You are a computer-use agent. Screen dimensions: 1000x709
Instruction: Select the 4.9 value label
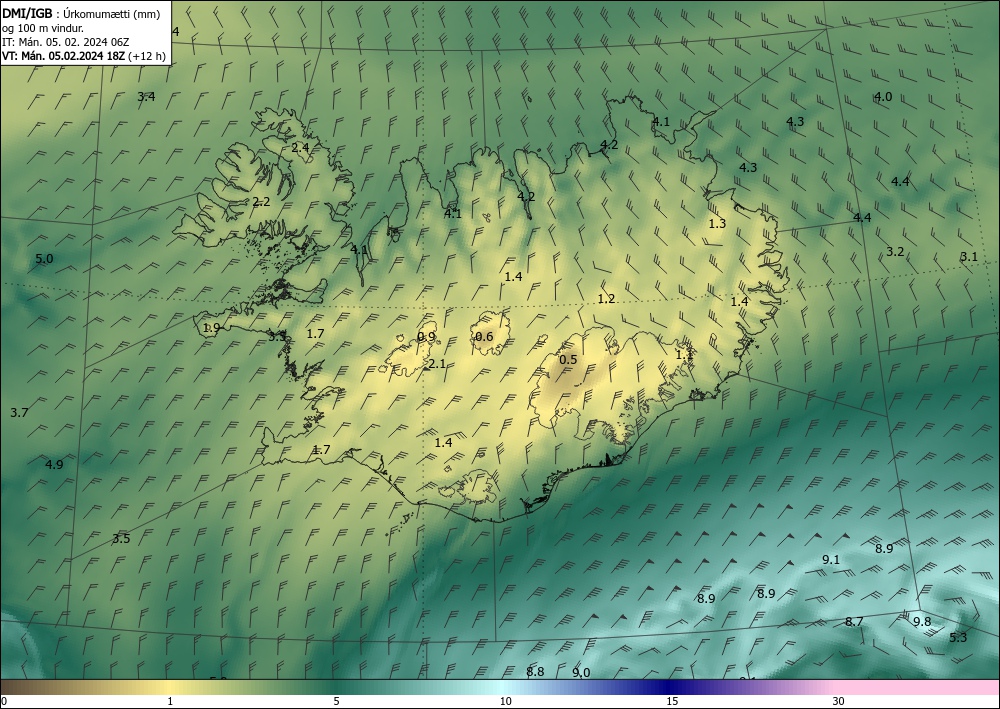(x=54, y=464)
